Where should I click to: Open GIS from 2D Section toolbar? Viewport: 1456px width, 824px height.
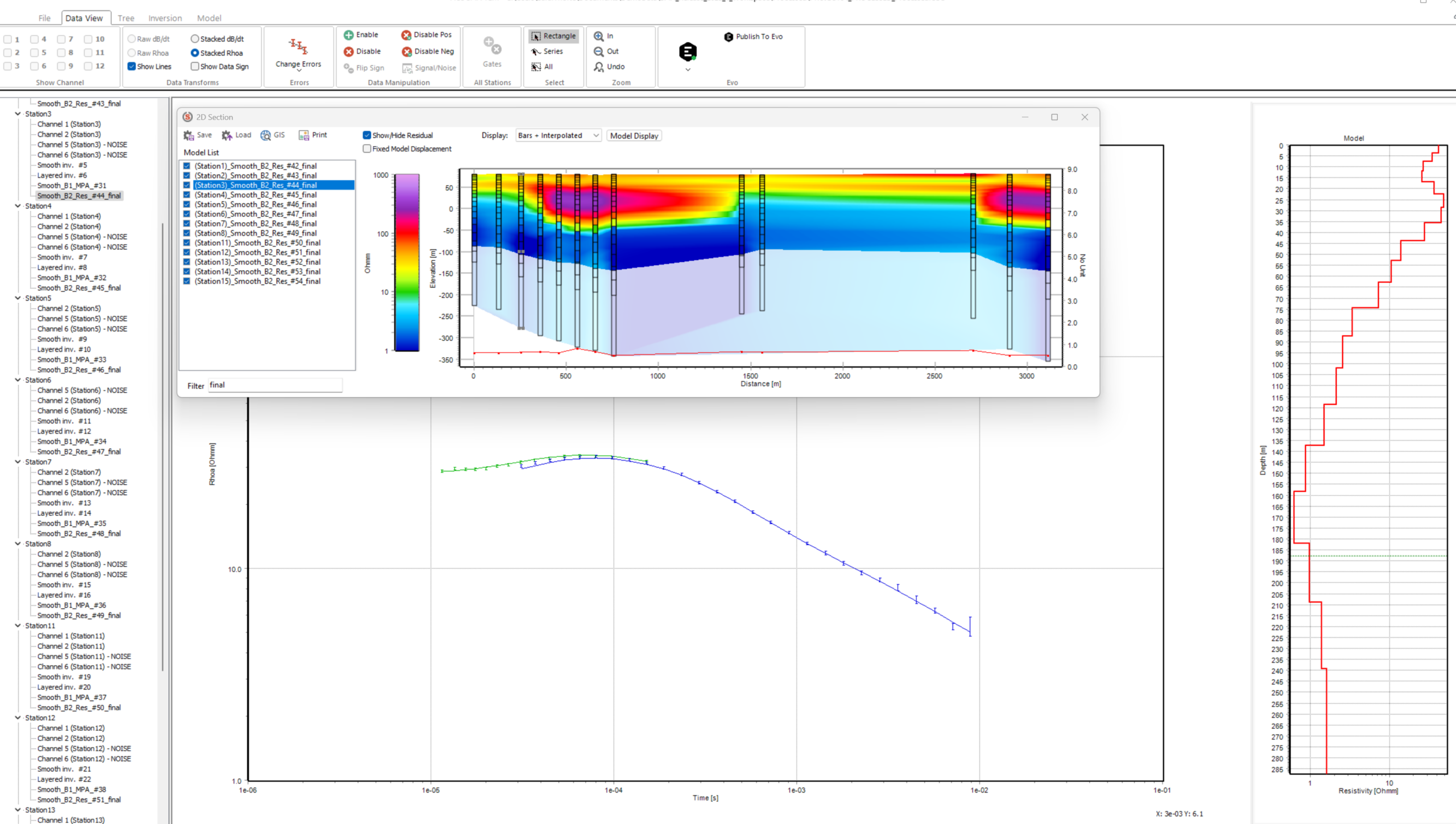(272, 135)
